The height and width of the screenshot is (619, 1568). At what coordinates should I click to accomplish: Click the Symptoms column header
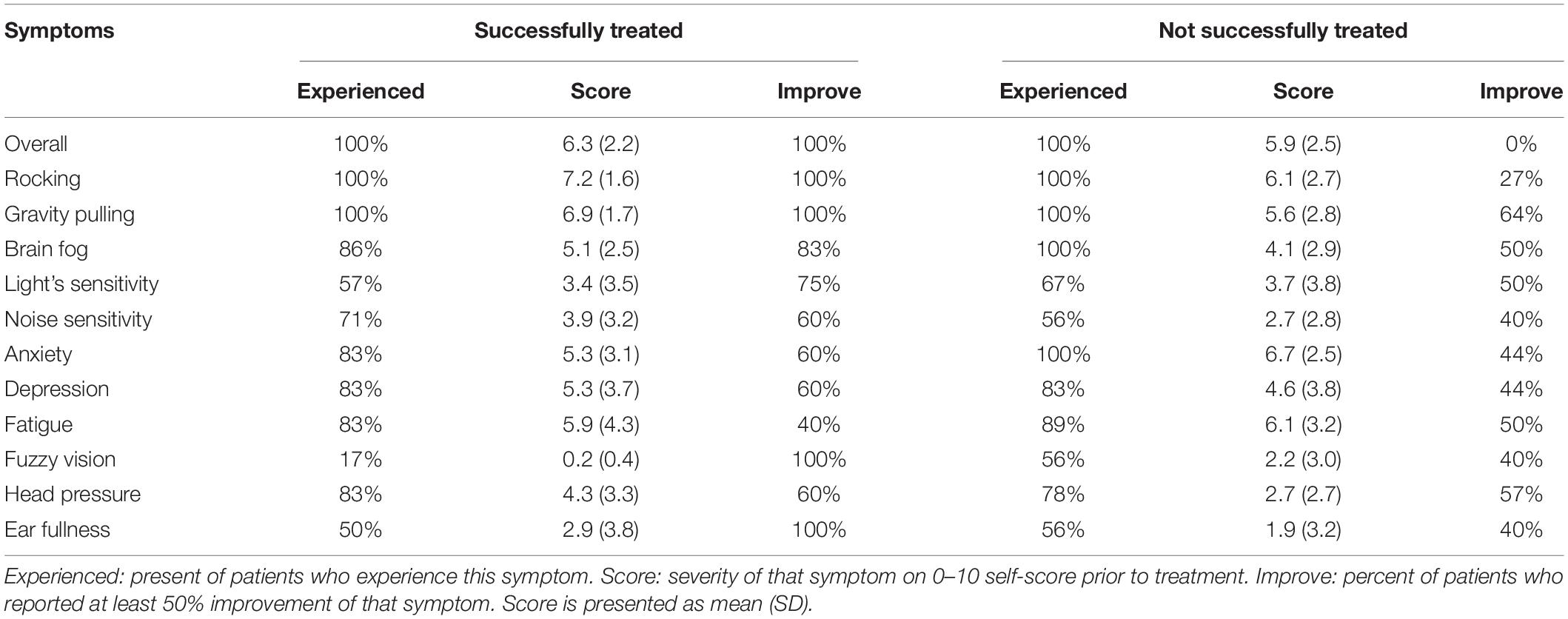[59, 31]
